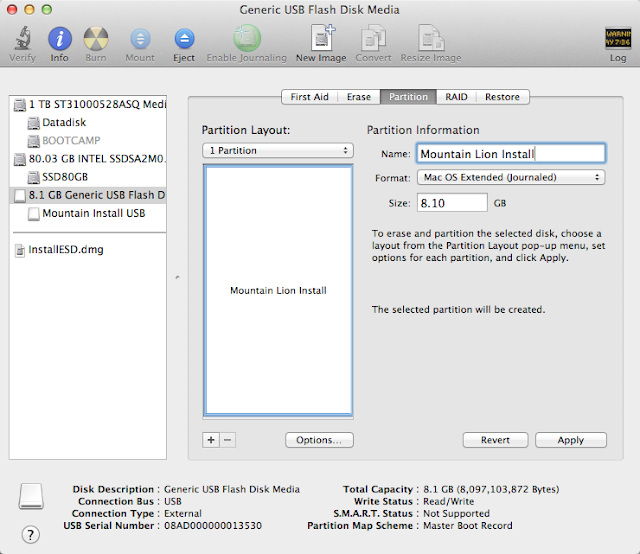640x554 pixels.
Task: Click the USB serial number 08AD00000013530
Action: [213, 526]
